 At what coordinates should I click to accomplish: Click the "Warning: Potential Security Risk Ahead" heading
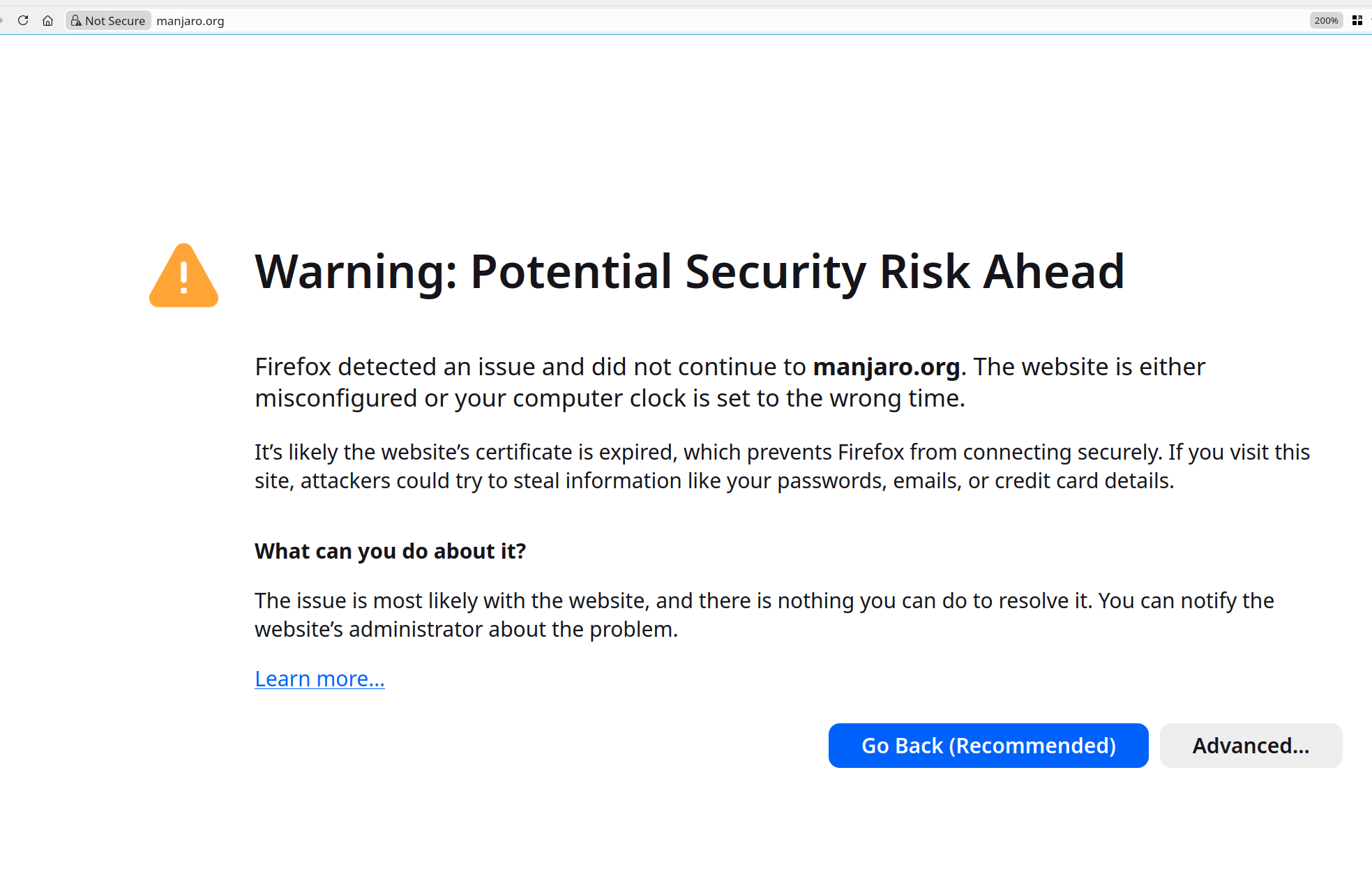689,271
